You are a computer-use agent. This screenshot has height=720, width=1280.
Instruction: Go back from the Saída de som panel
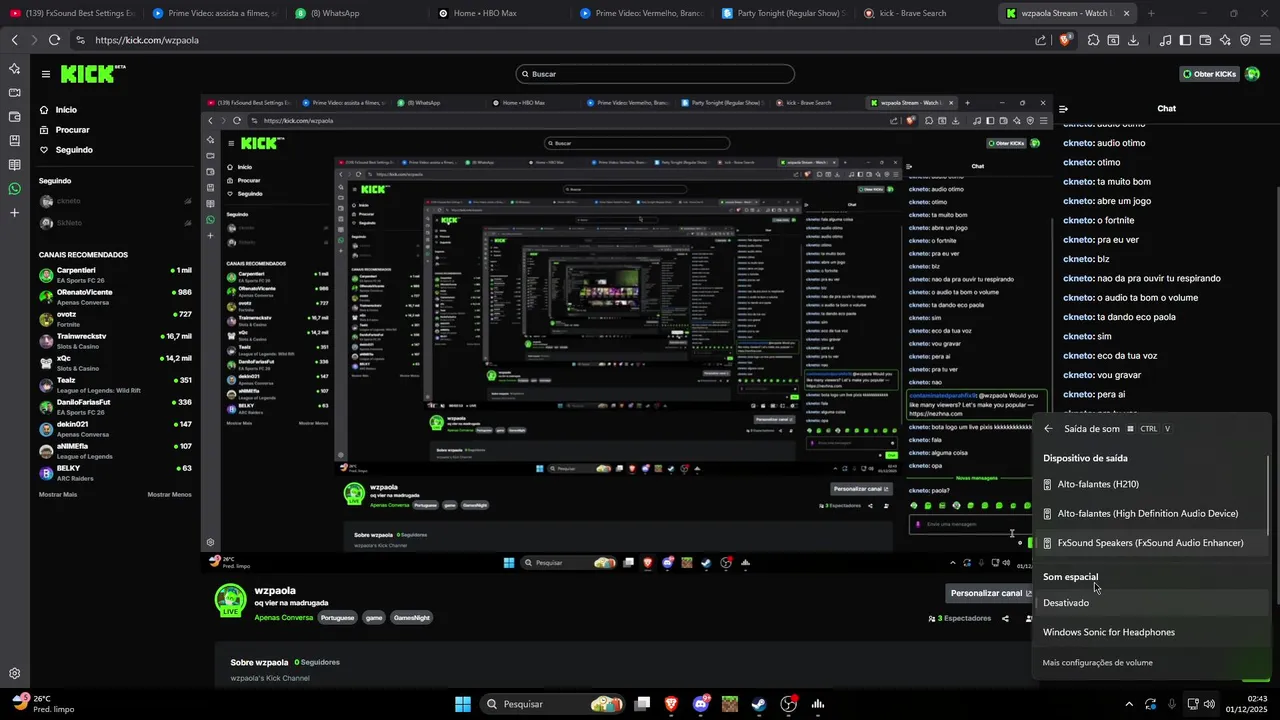(1048, 429)
